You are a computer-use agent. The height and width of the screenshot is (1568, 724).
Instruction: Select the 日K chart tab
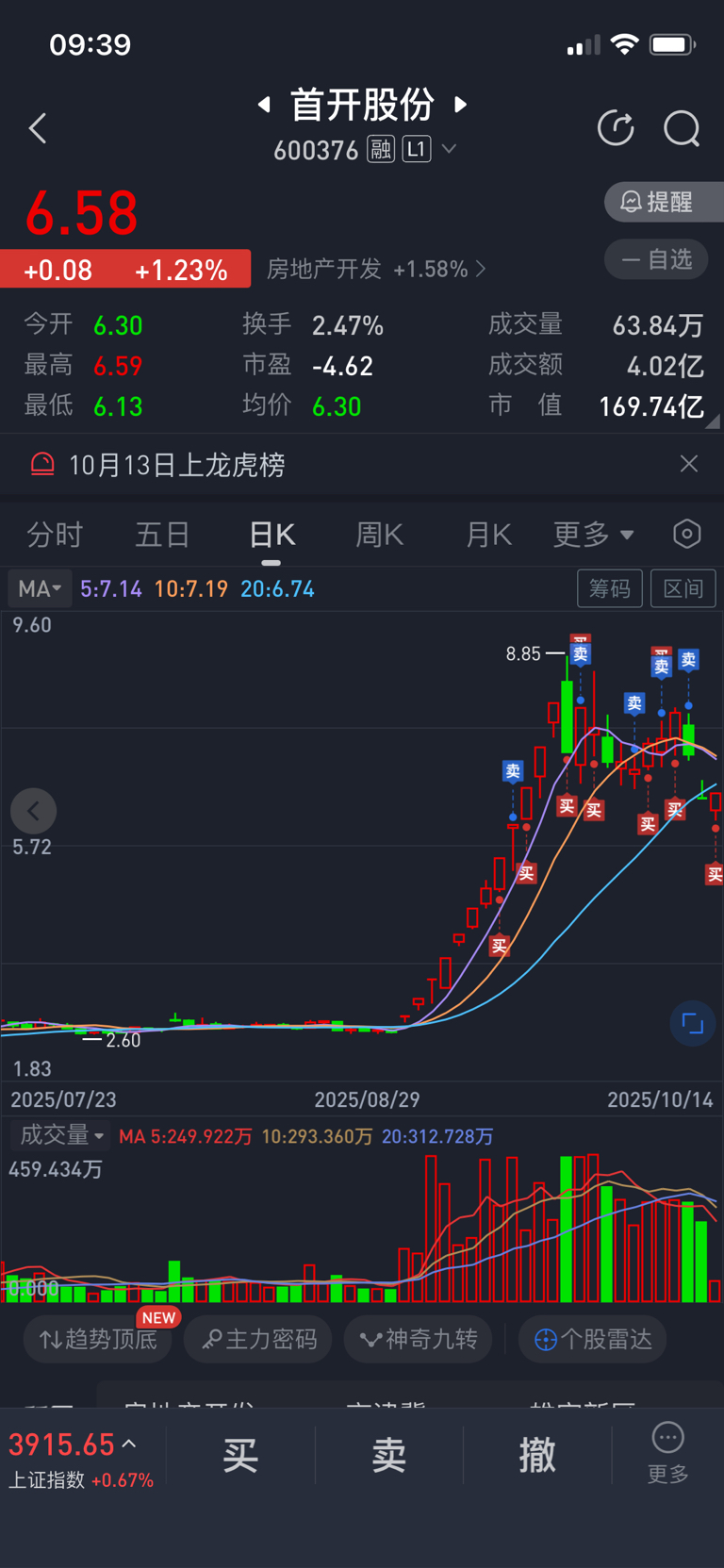271,536
